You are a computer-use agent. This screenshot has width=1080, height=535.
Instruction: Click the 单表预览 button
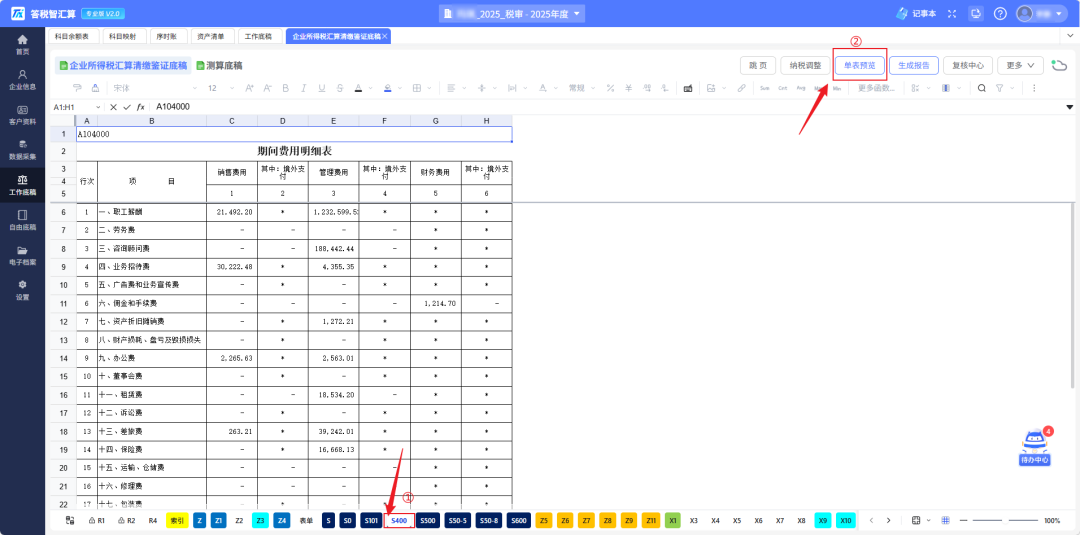pos(860,65)
